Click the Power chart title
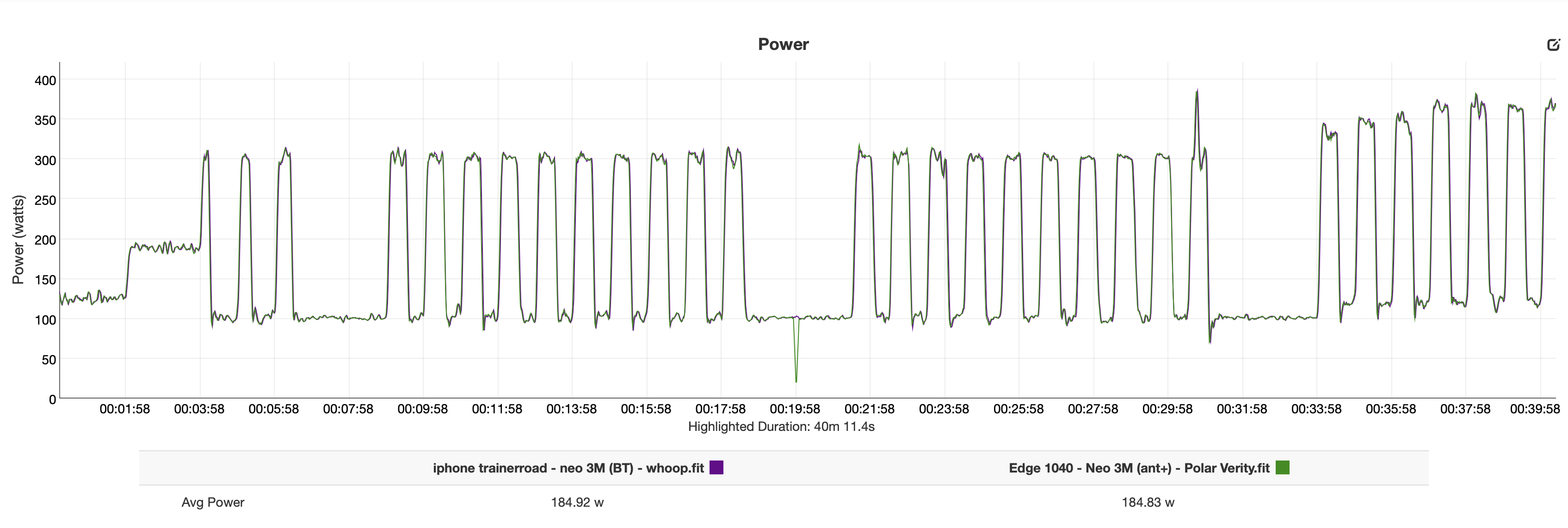Screen dimensions: 1568x528 [x=783, y=44]
